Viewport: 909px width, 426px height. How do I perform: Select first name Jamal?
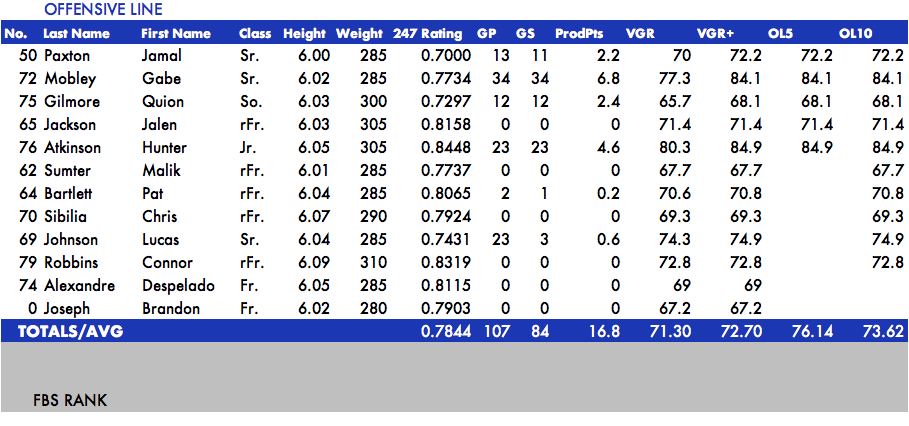(162, 56)
